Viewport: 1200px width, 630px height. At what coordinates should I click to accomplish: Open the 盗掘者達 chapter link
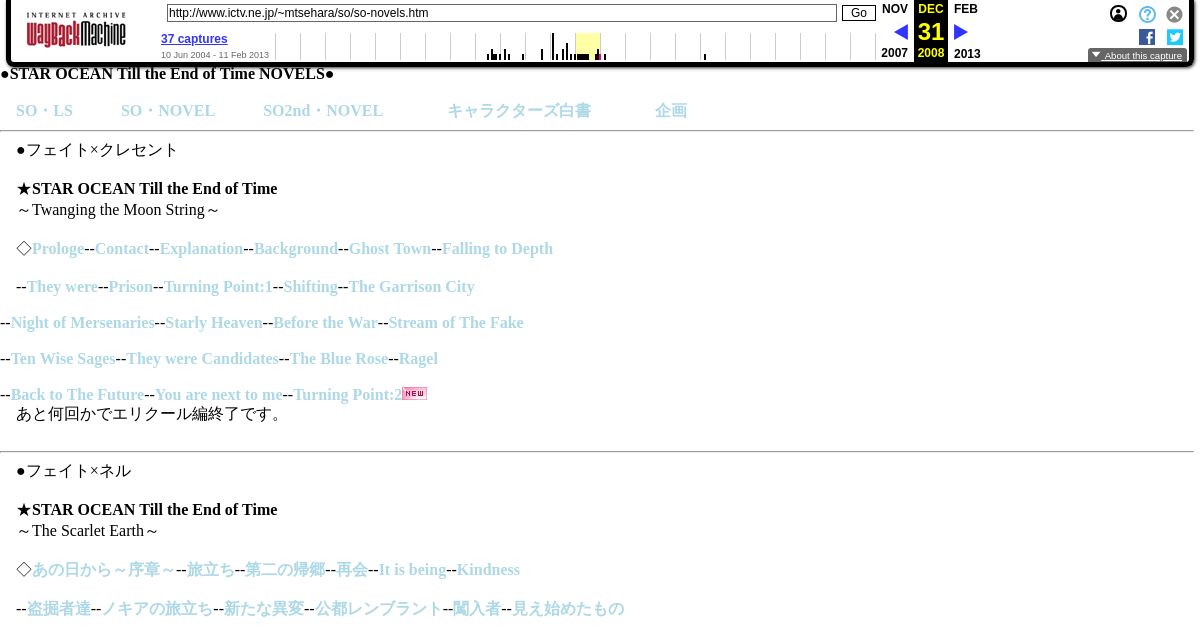pos(59,609)
